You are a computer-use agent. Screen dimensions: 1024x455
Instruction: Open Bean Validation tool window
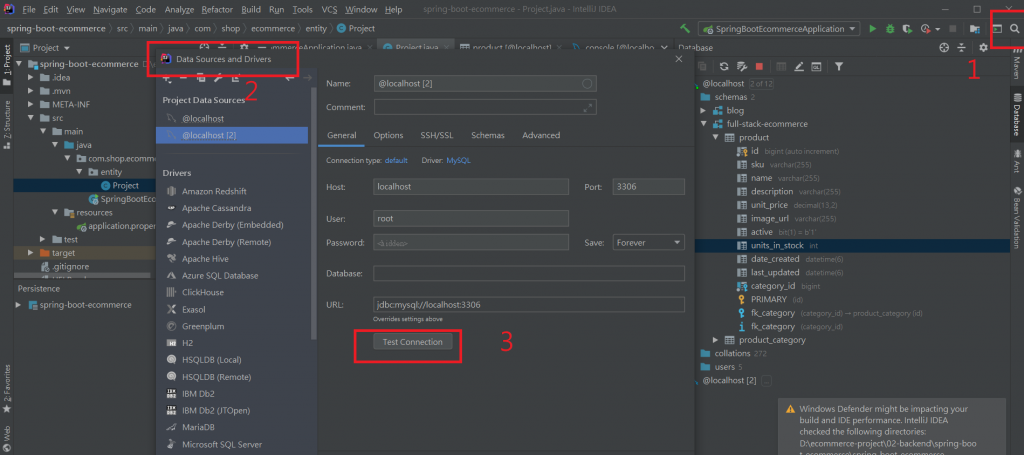pyautogui.click(x=1016, y=217)
